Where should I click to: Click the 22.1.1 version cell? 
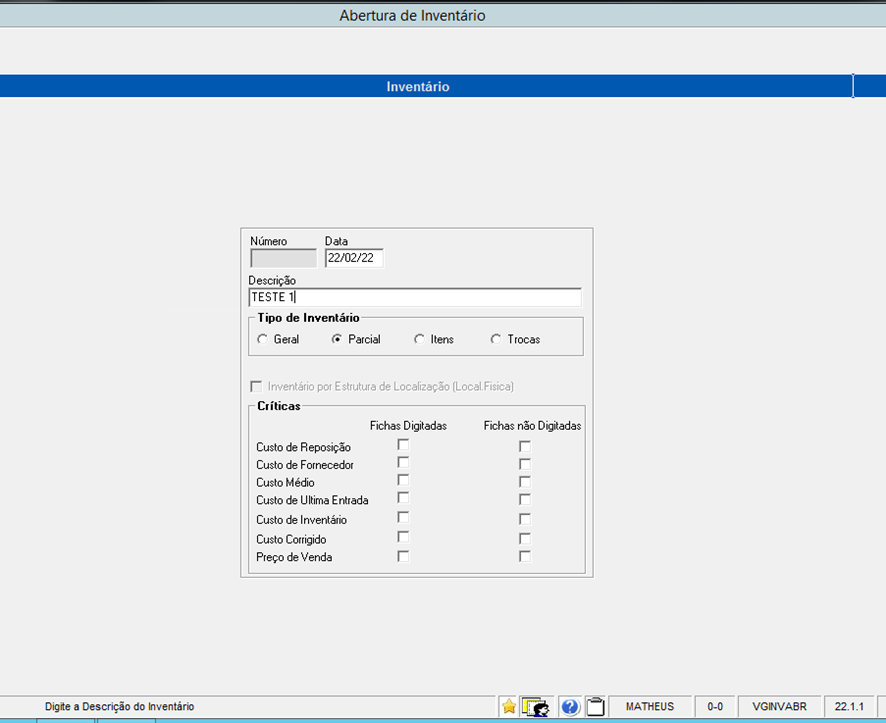(x=849, y=707)
